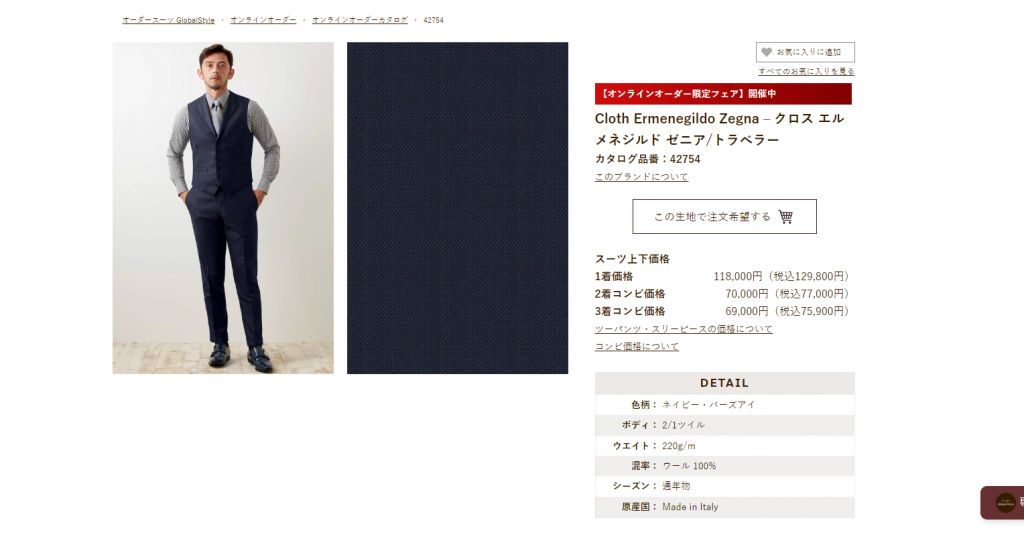
Task: Enlarge the model suit photo
Action: pos(223,208)
